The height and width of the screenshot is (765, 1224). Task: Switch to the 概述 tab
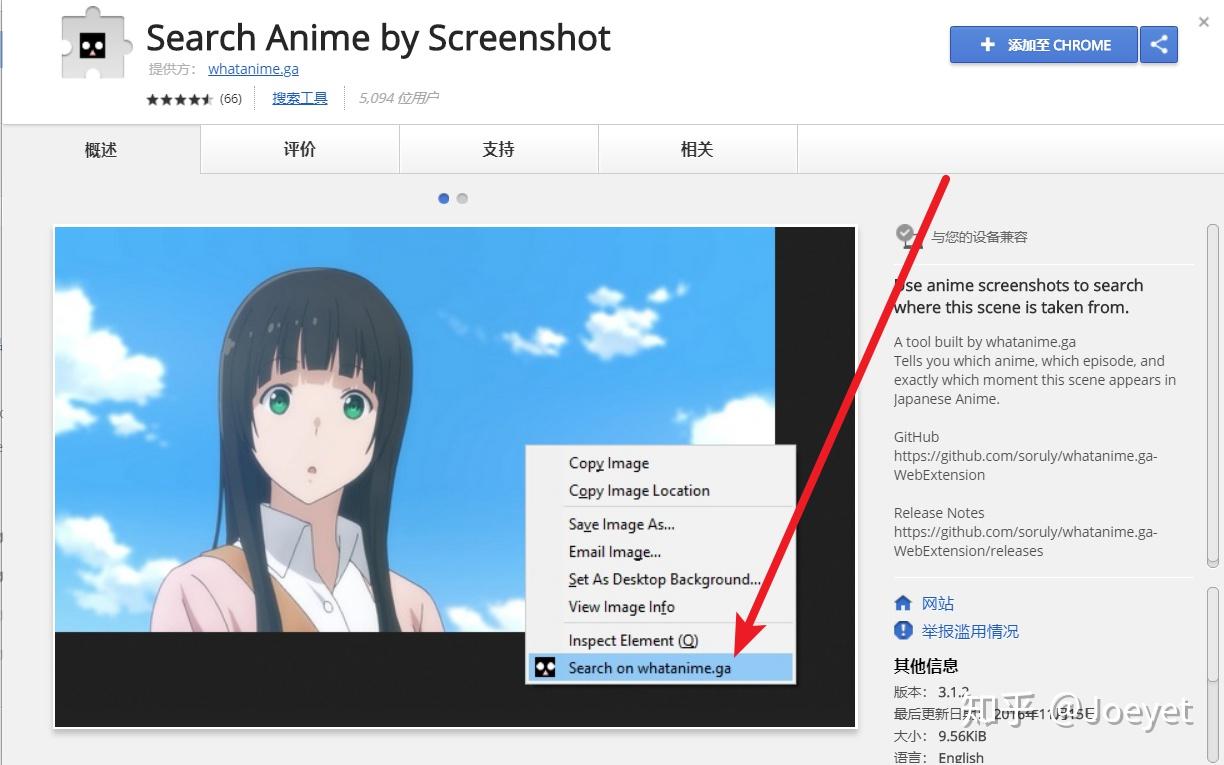tap(101, 149)
